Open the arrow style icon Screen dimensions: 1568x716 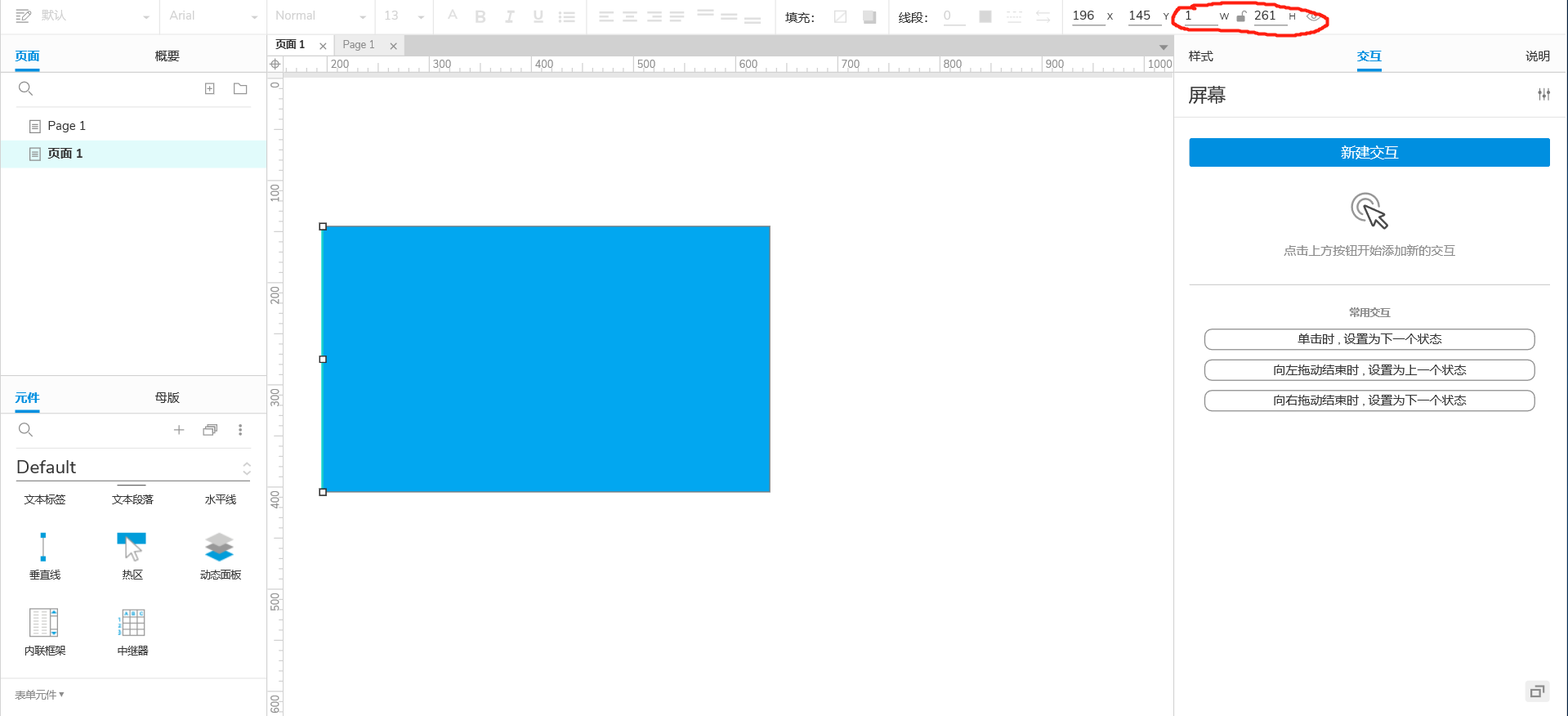point(1043,16)
